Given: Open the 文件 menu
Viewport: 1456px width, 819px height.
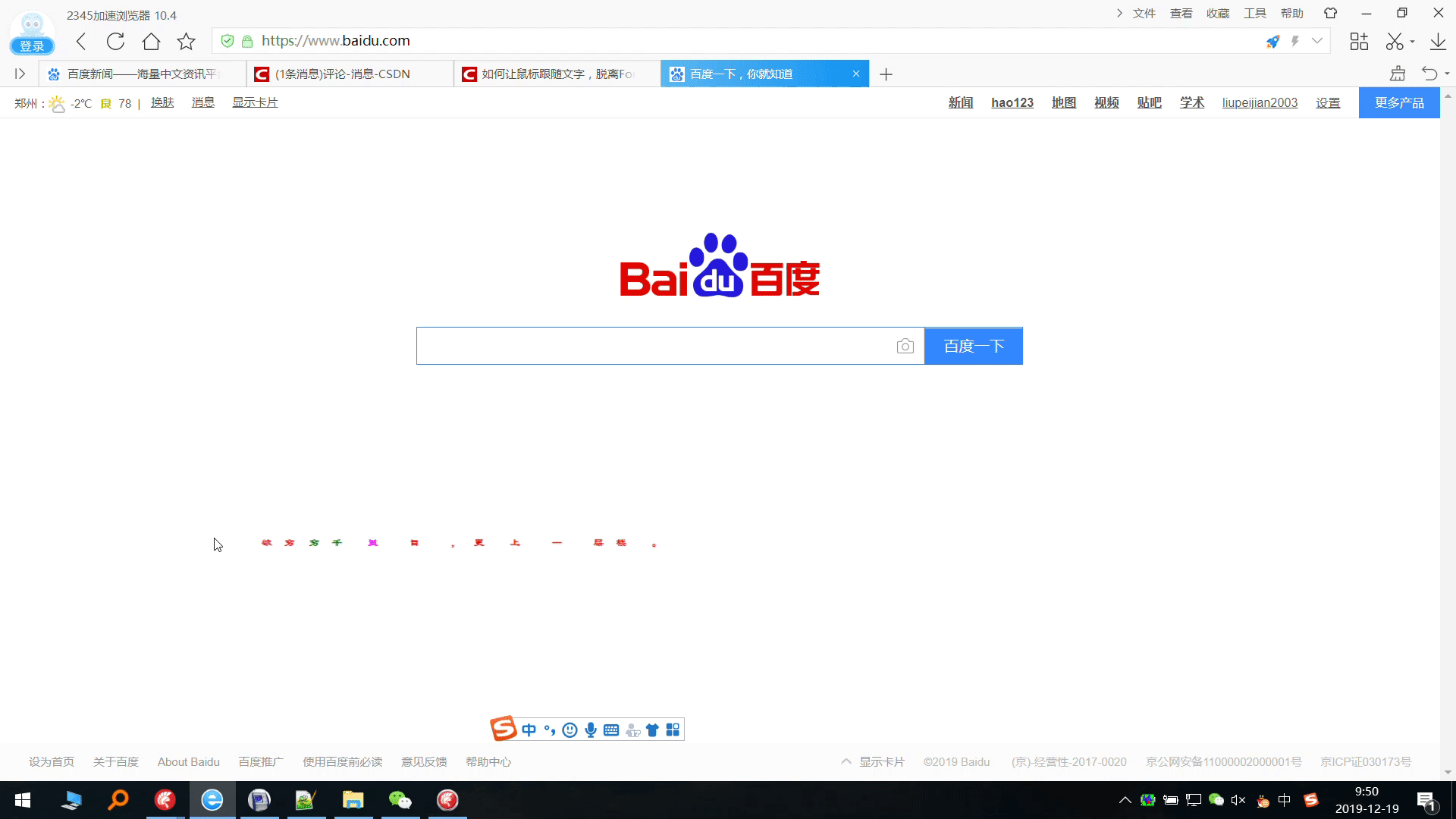Looking at the screenshot, I should tap(1144, 14).
